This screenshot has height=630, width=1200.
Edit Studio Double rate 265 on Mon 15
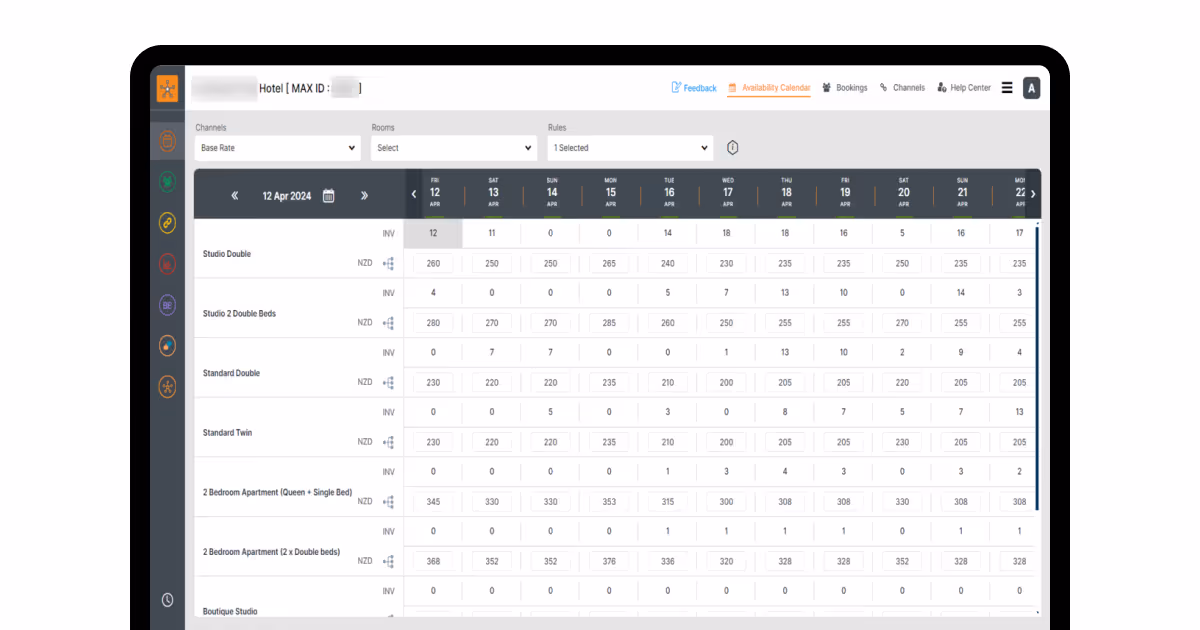pos(609,264)
